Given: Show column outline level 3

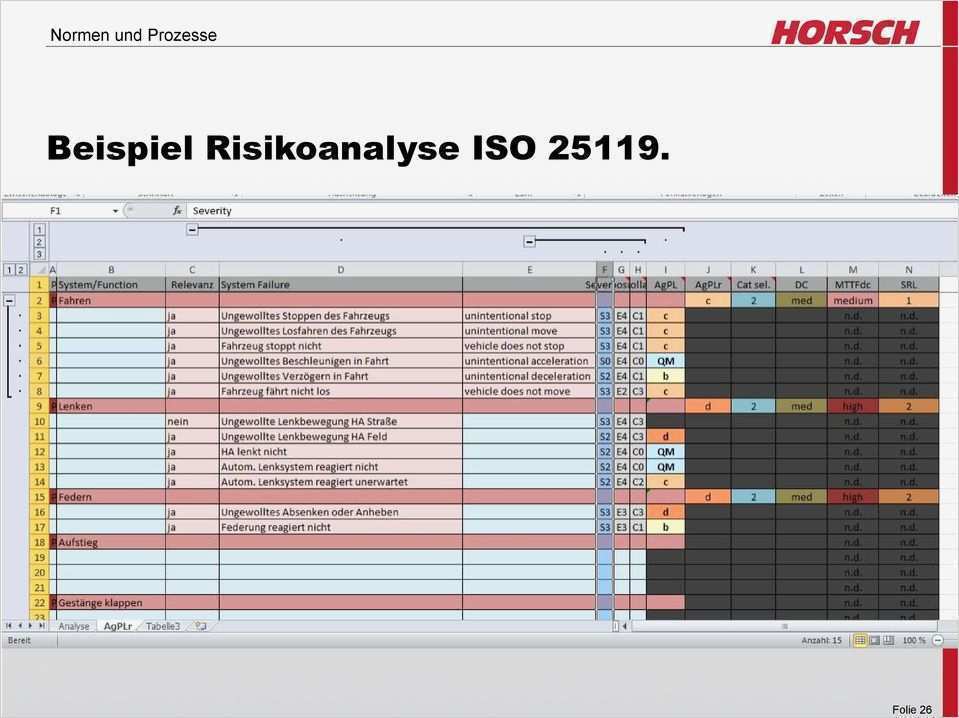Looking at the screenshot, I should [39, 254].
